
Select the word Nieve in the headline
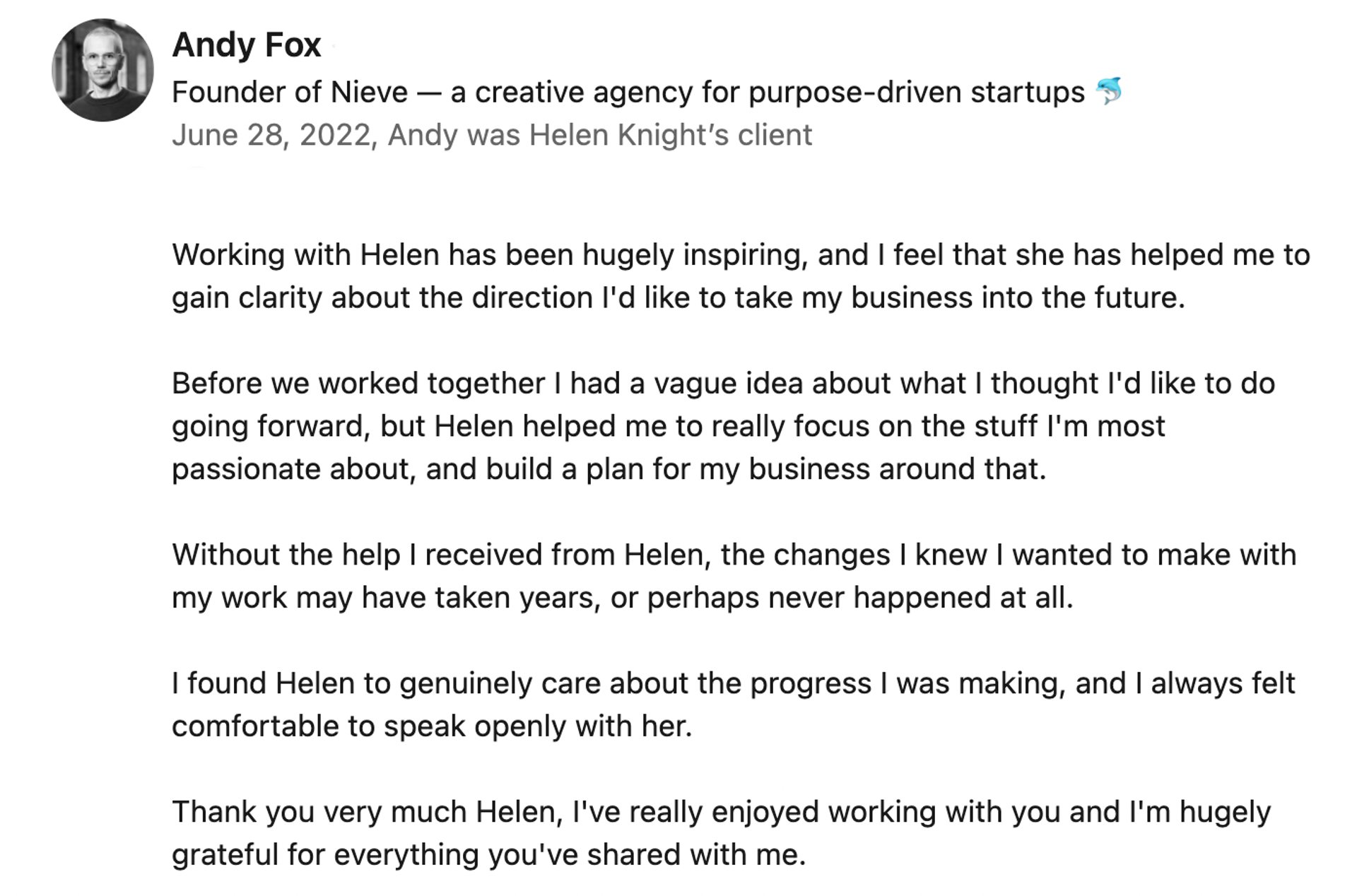[370, 92]
